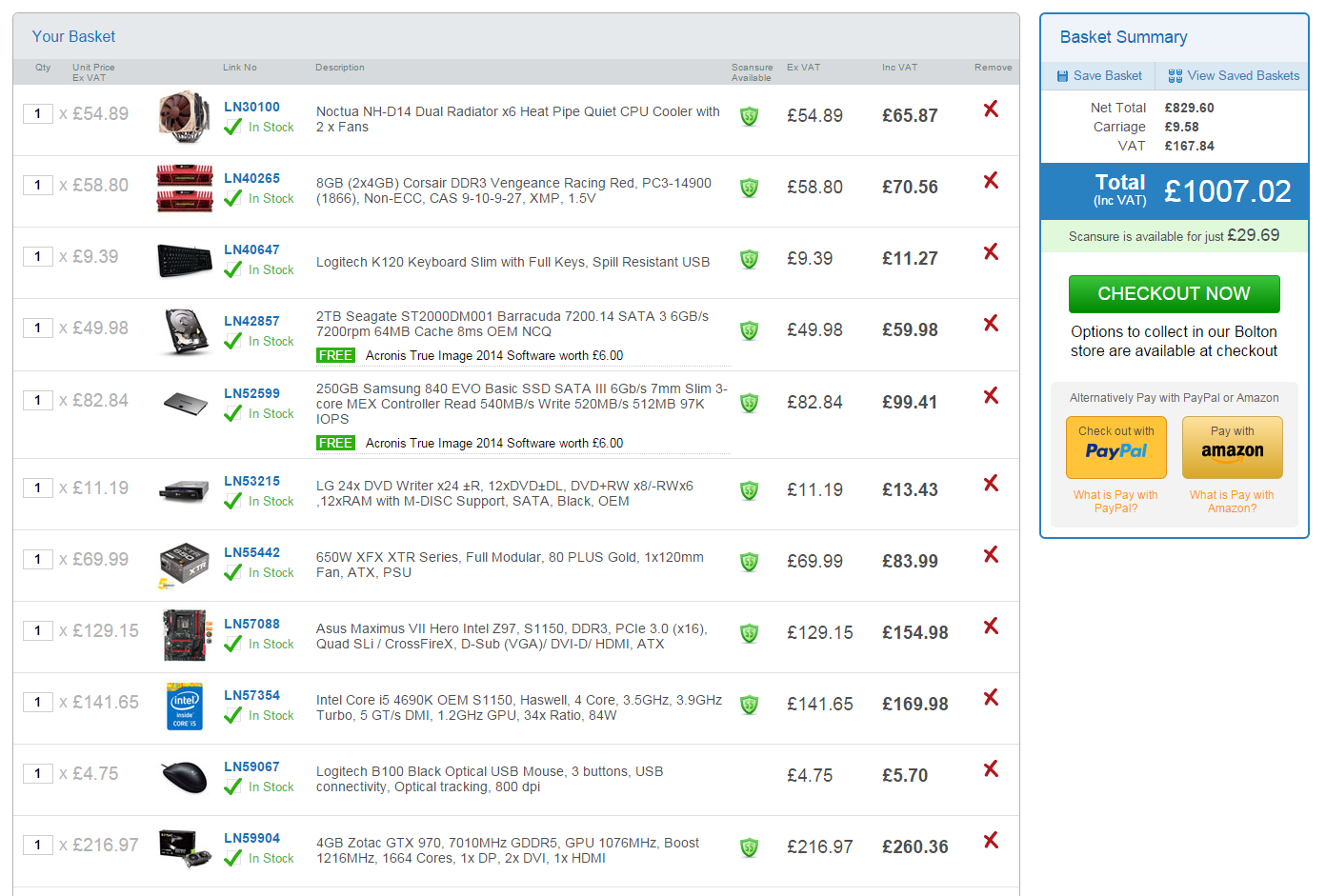Open product link LN55442

252,553
